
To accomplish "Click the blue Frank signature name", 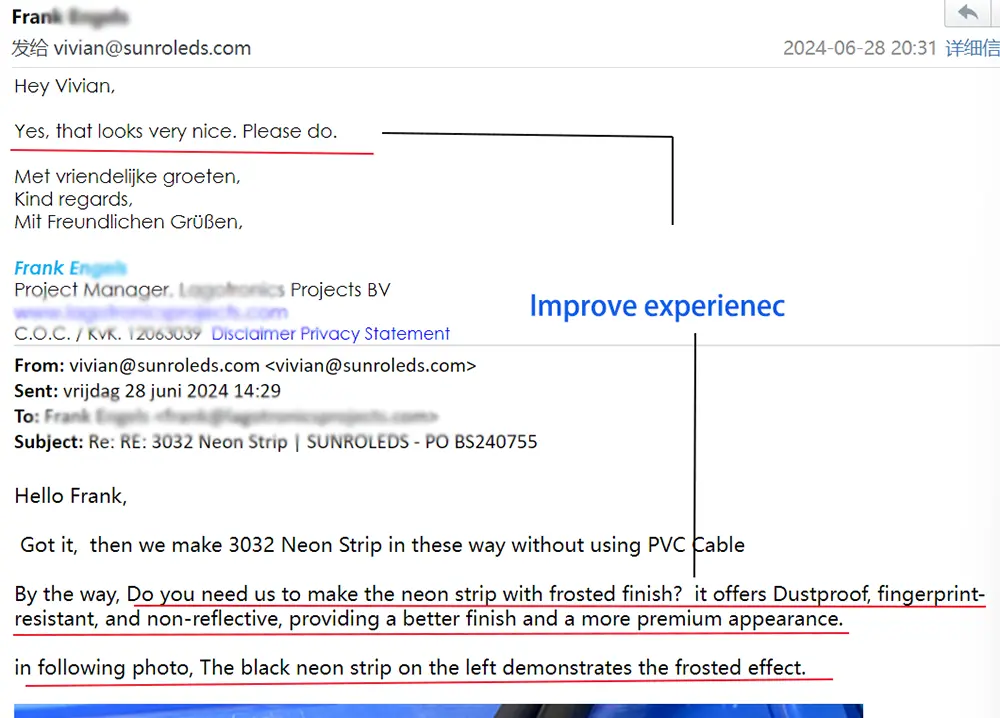I will 70,268.
